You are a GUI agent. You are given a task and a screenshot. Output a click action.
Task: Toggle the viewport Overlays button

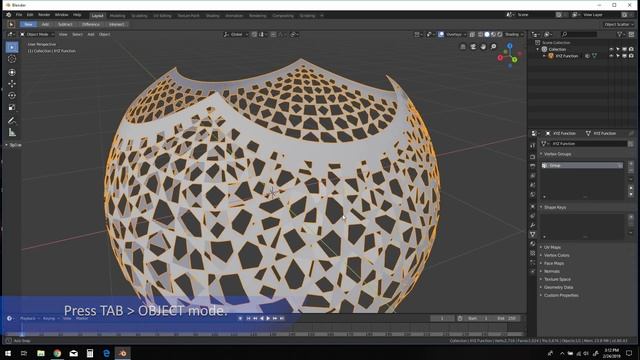441,34
